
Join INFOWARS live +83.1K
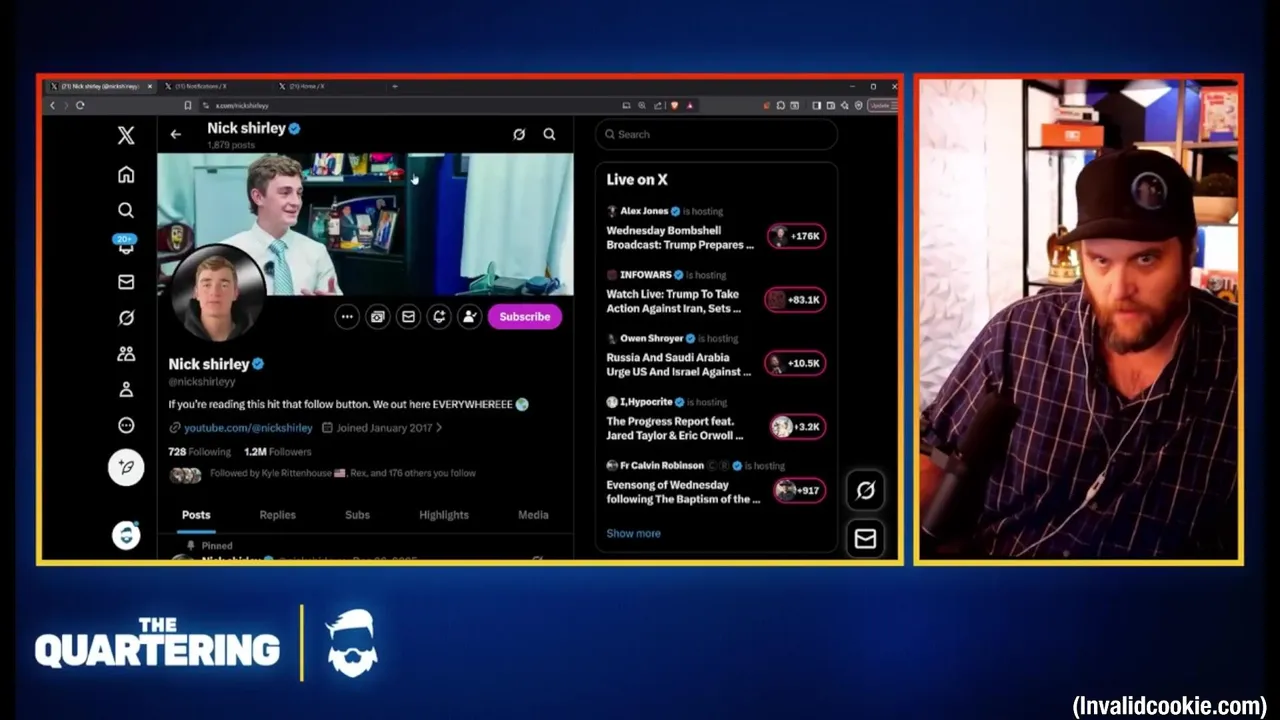point(795,299)
